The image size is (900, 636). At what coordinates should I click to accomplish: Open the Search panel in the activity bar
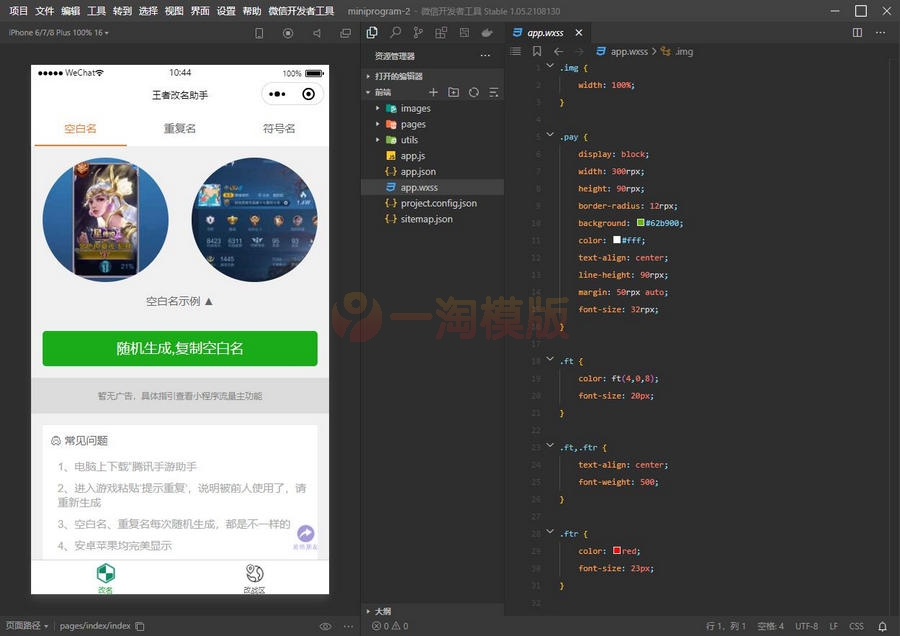click(x=395, y=32)
